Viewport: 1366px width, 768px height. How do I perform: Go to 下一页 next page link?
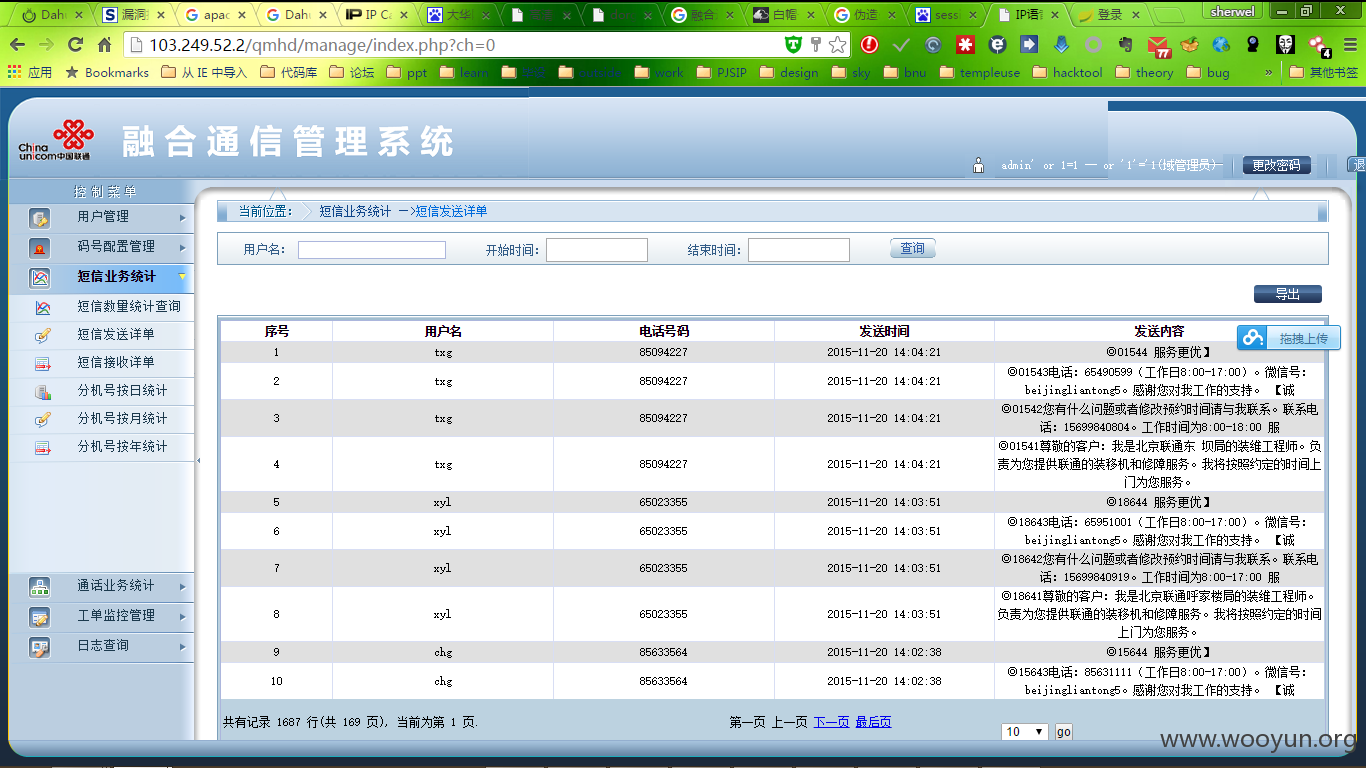831,722
